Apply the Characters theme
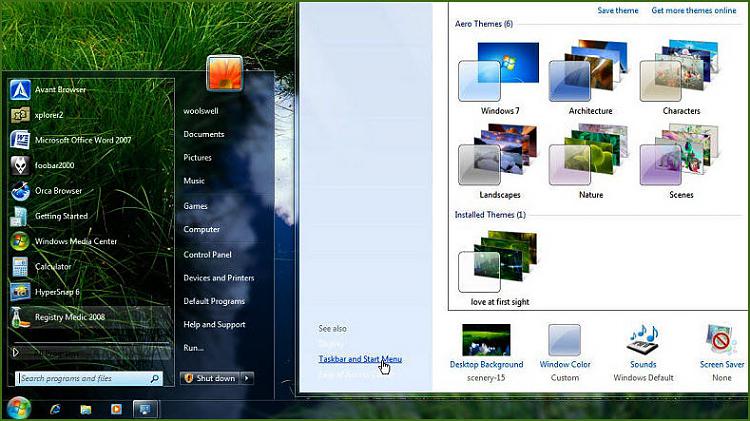This screenshot has height=421, width=750. (681, 78)
